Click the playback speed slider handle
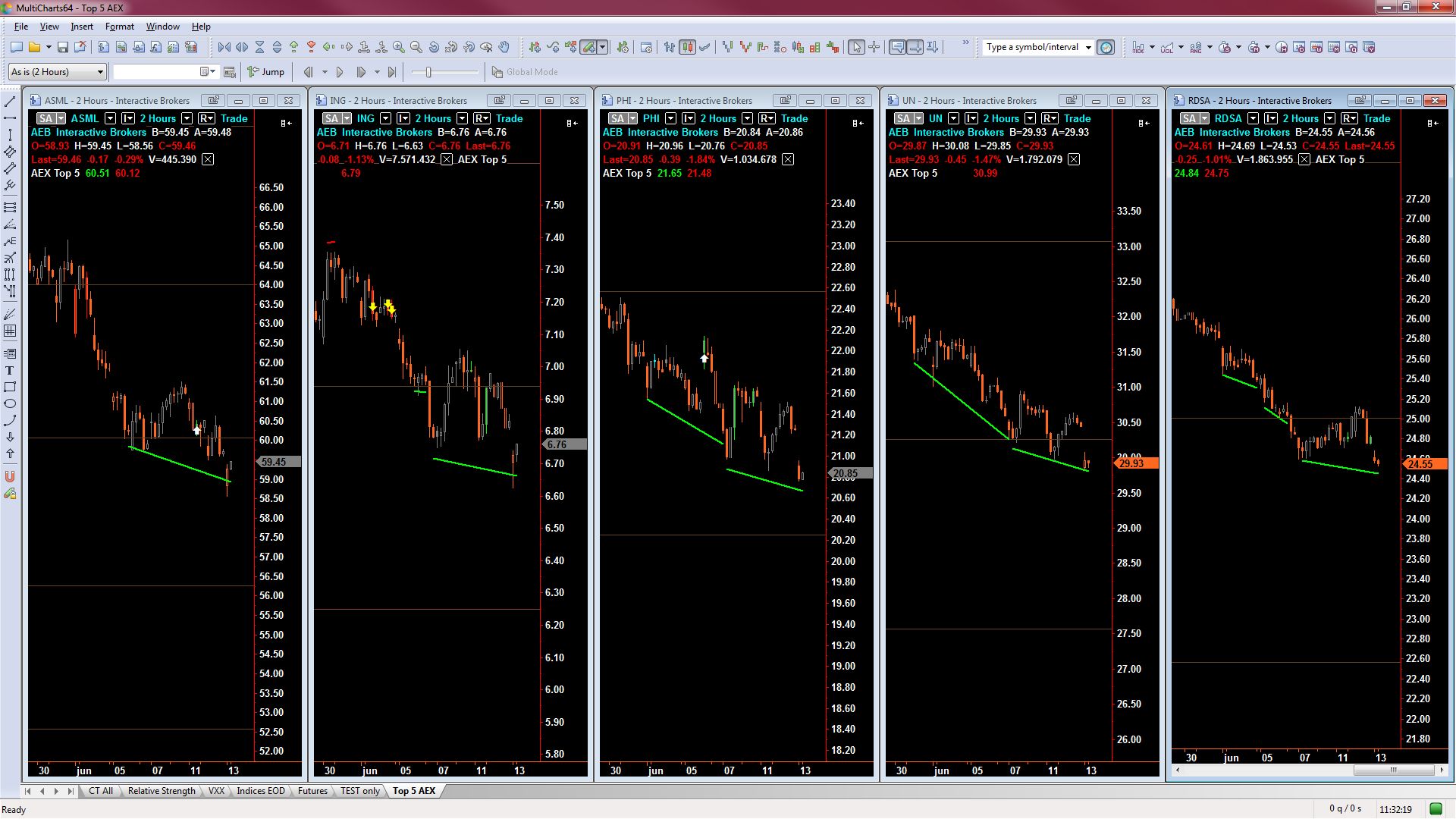This screenshot has height=819, width=1456. click(428, 72)
